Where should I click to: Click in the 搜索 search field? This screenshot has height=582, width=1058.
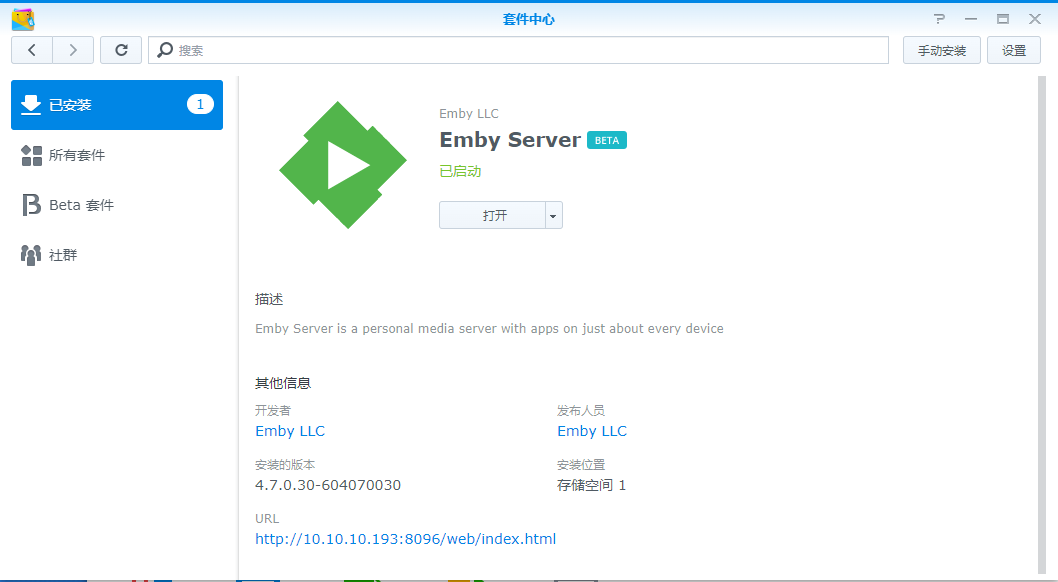(518, 50)
